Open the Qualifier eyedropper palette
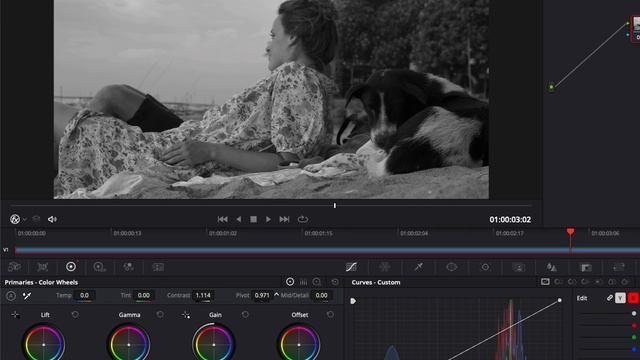The width and height of the screenshot is (640, 360). tap(418, 267)
